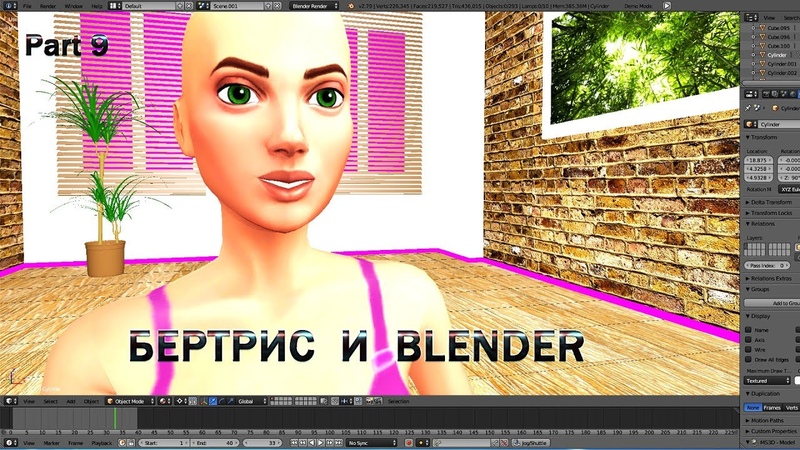Toggle the lock time to other windows icon
800x450 pixels.
(131, 443)
